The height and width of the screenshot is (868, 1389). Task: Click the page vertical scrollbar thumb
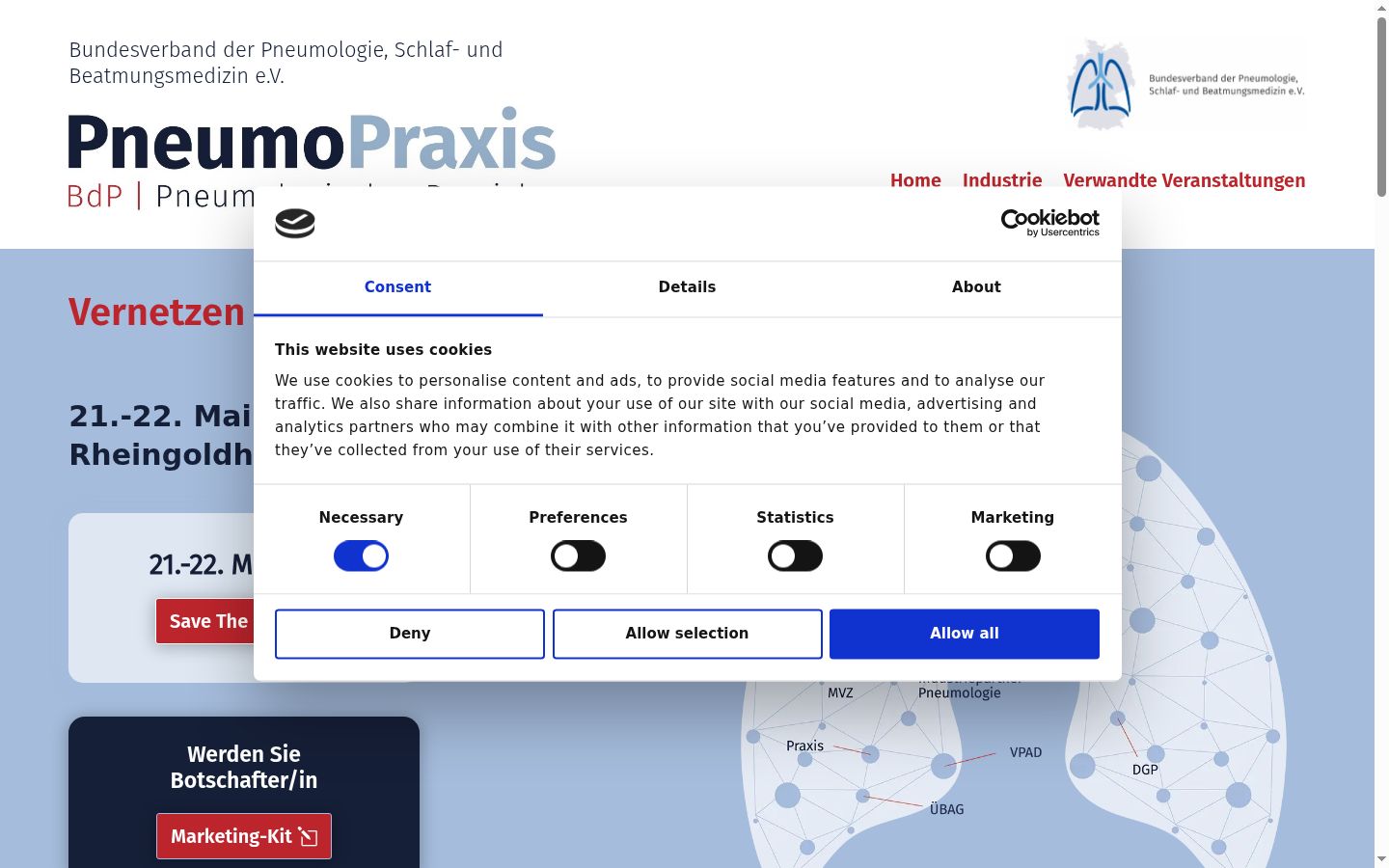point(1381,106)
